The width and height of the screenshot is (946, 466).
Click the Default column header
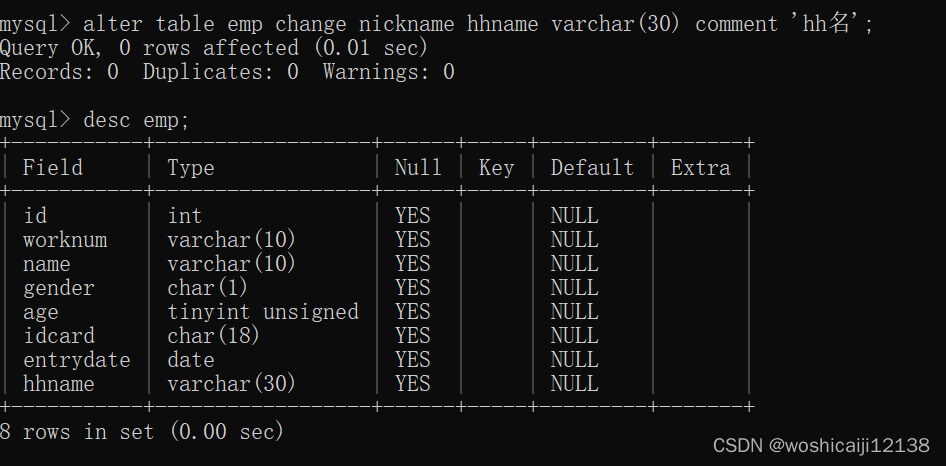[592, 168]
